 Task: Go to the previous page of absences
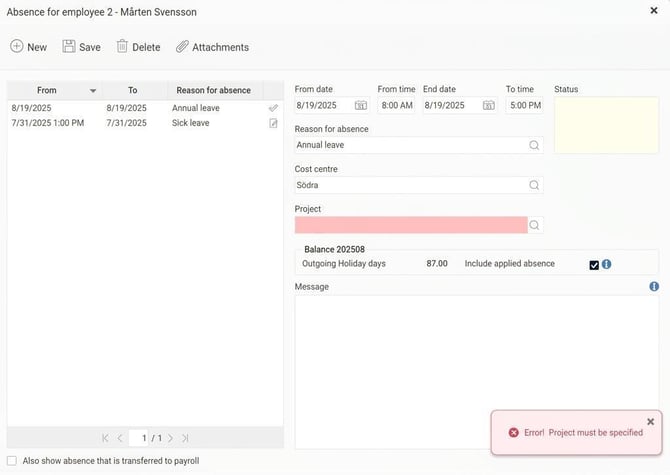(x=120, y=438)
